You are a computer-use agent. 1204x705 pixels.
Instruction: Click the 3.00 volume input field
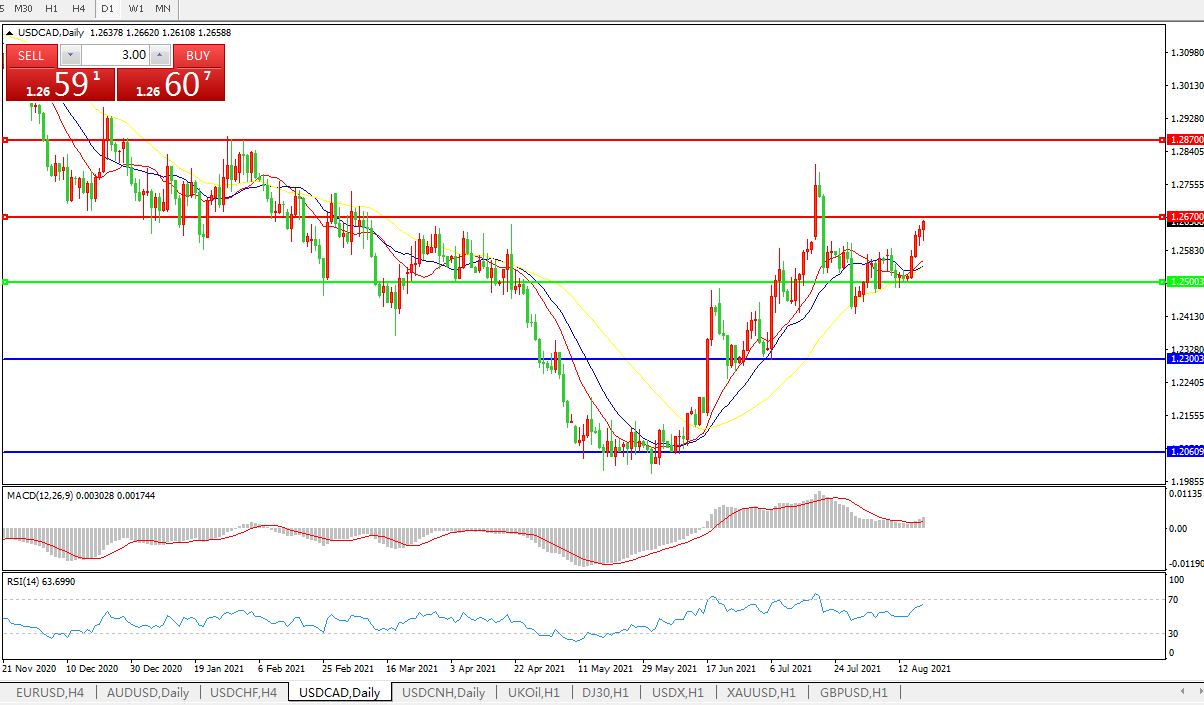115,55
